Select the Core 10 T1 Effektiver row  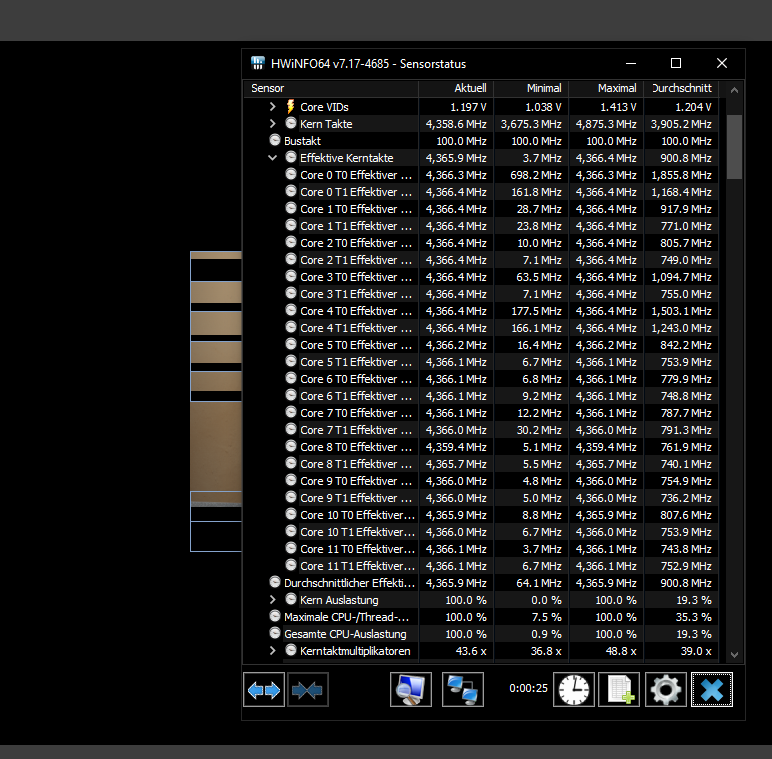[481, 532]
